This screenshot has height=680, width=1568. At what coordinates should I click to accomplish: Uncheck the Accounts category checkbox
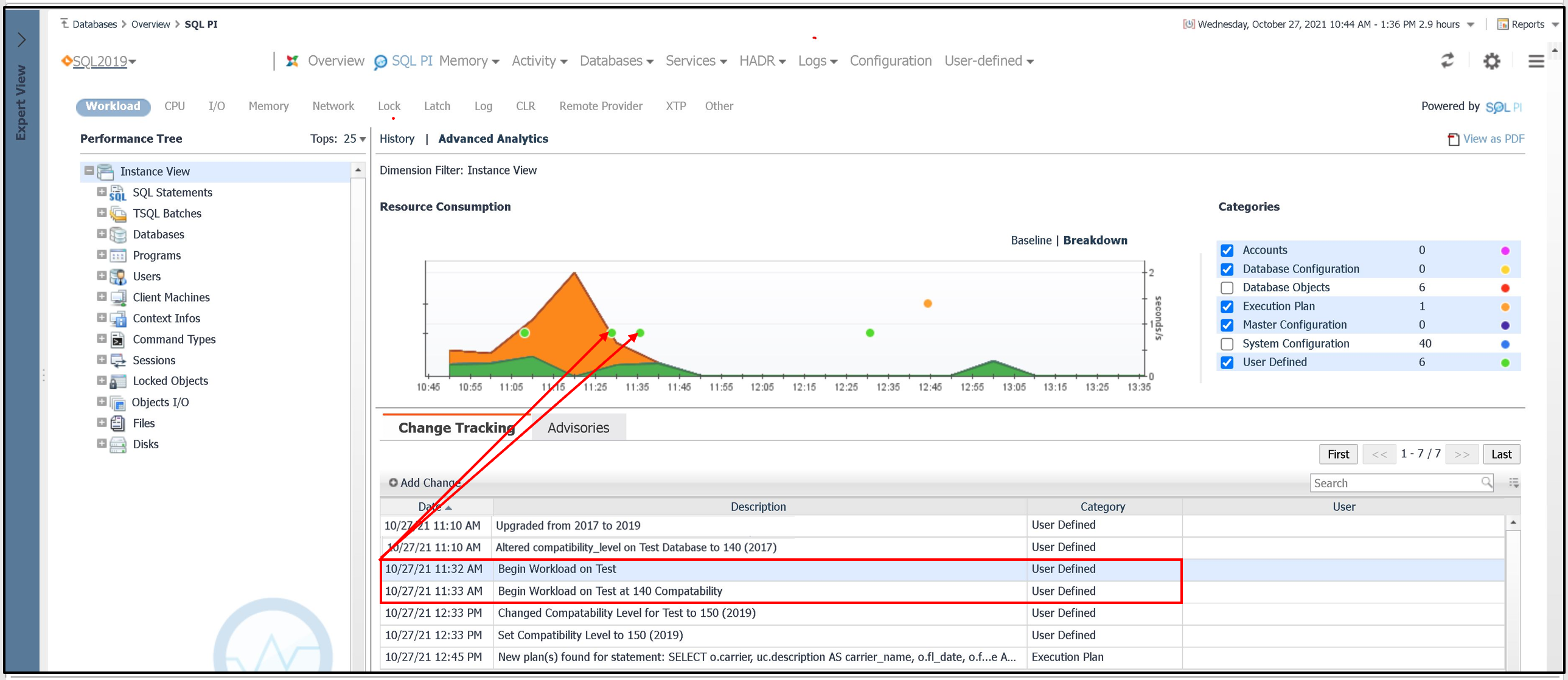click(1227, 251)
